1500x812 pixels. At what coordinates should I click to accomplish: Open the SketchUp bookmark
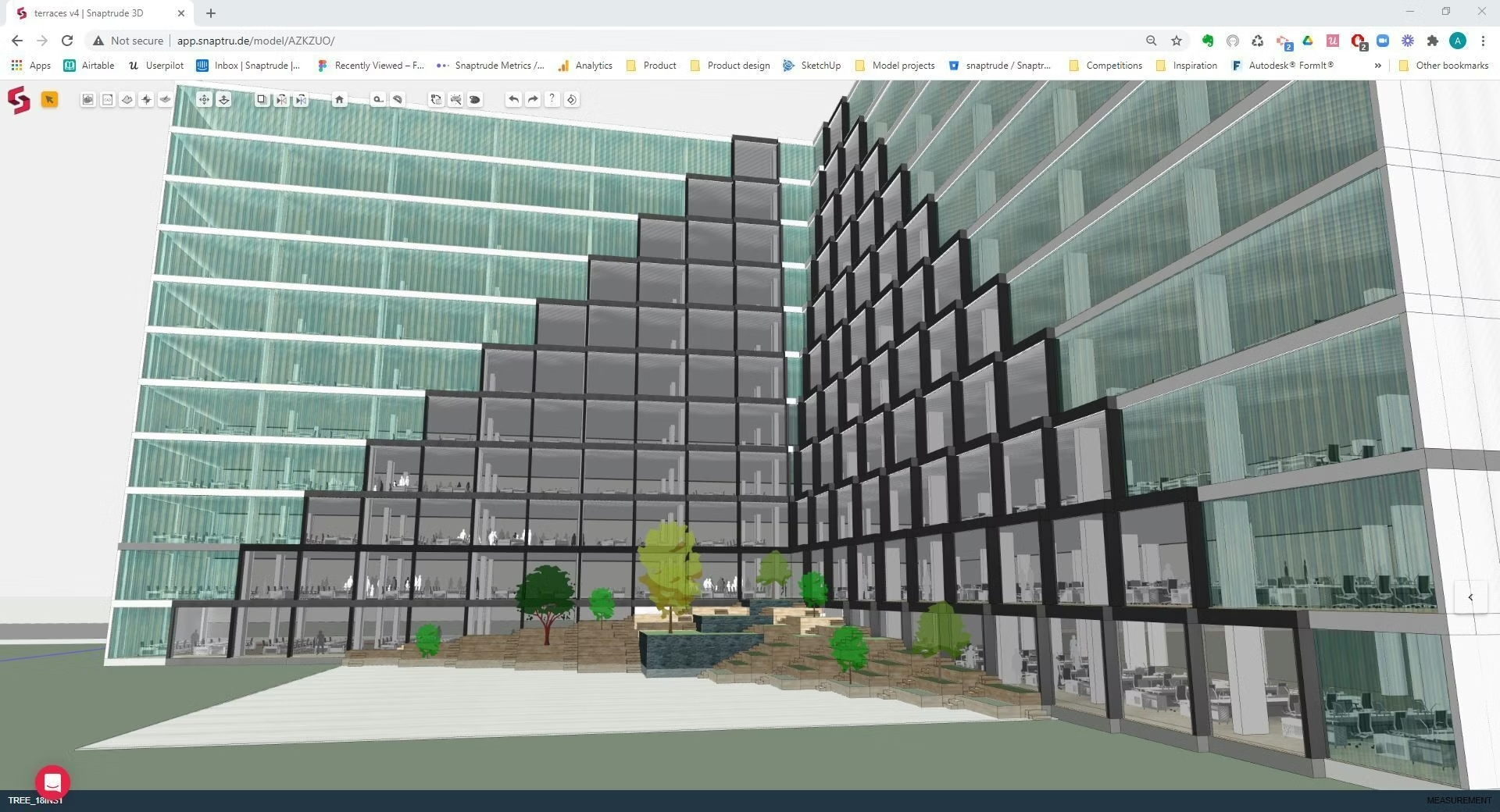point(812,66)
